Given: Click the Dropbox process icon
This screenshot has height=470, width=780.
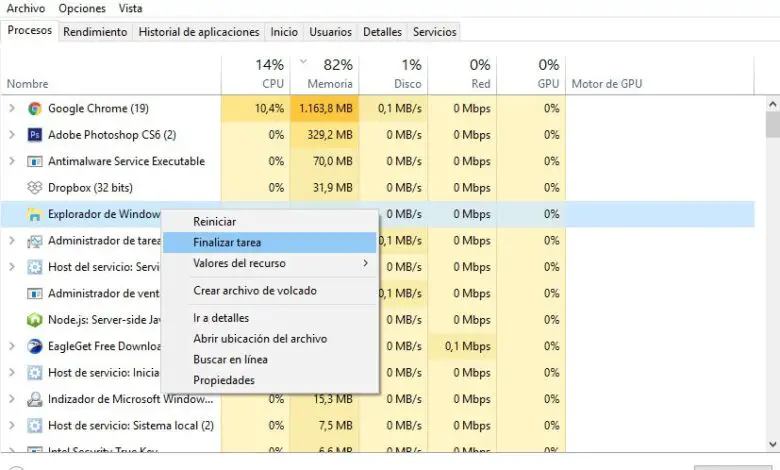Looking at the screenshot, I should click(x=35, y=187).
